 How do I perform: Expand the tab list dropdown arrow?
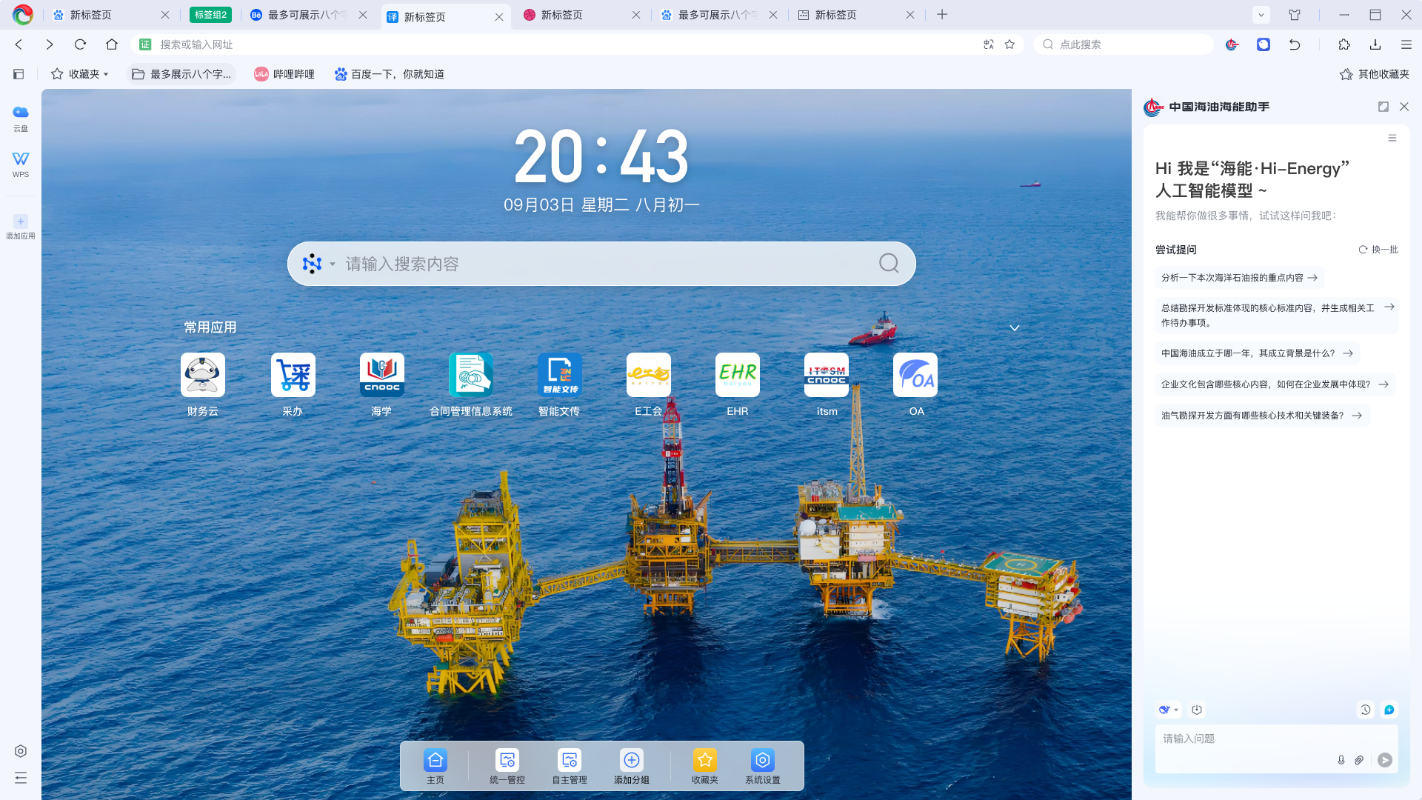(1261, 15)
